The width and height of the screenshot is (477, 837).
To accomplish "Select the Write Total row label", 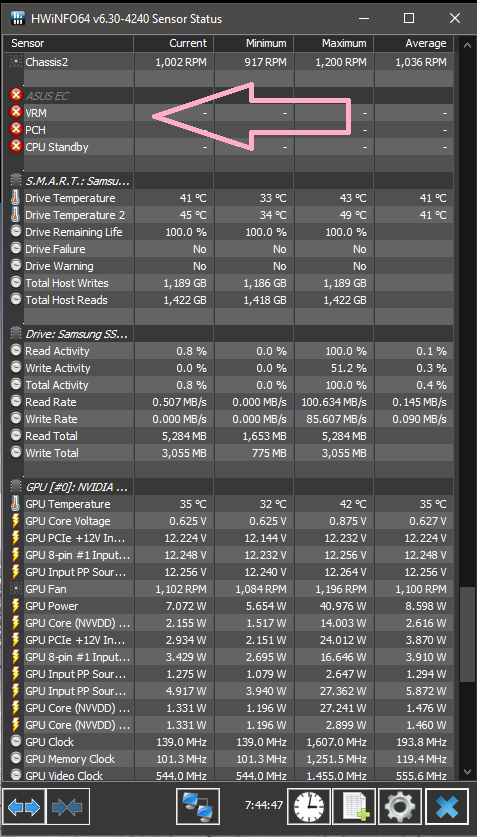I will coord(52,453).
